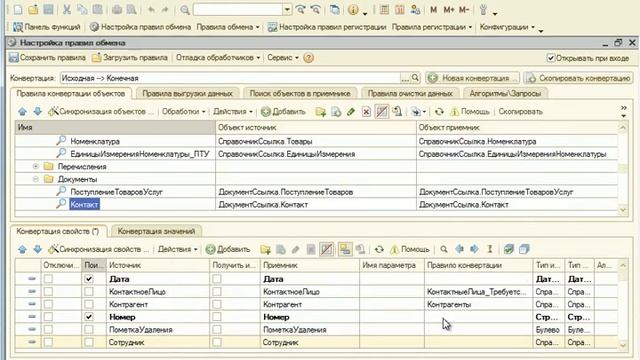Click the refresh icon in objects toolbar
The height and width of the screenshot is (360, 640).
click(x=439, y=111)
